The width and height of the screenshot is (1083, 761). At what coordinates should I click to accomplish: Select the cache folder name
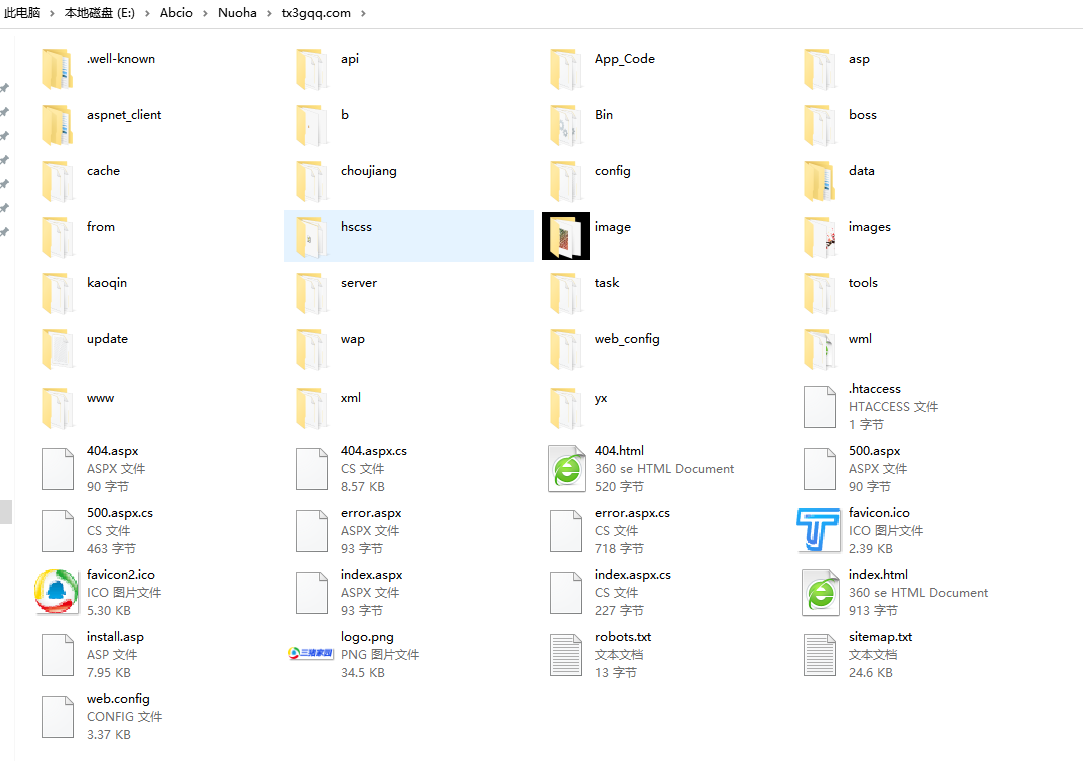click(x=104, y=171)
